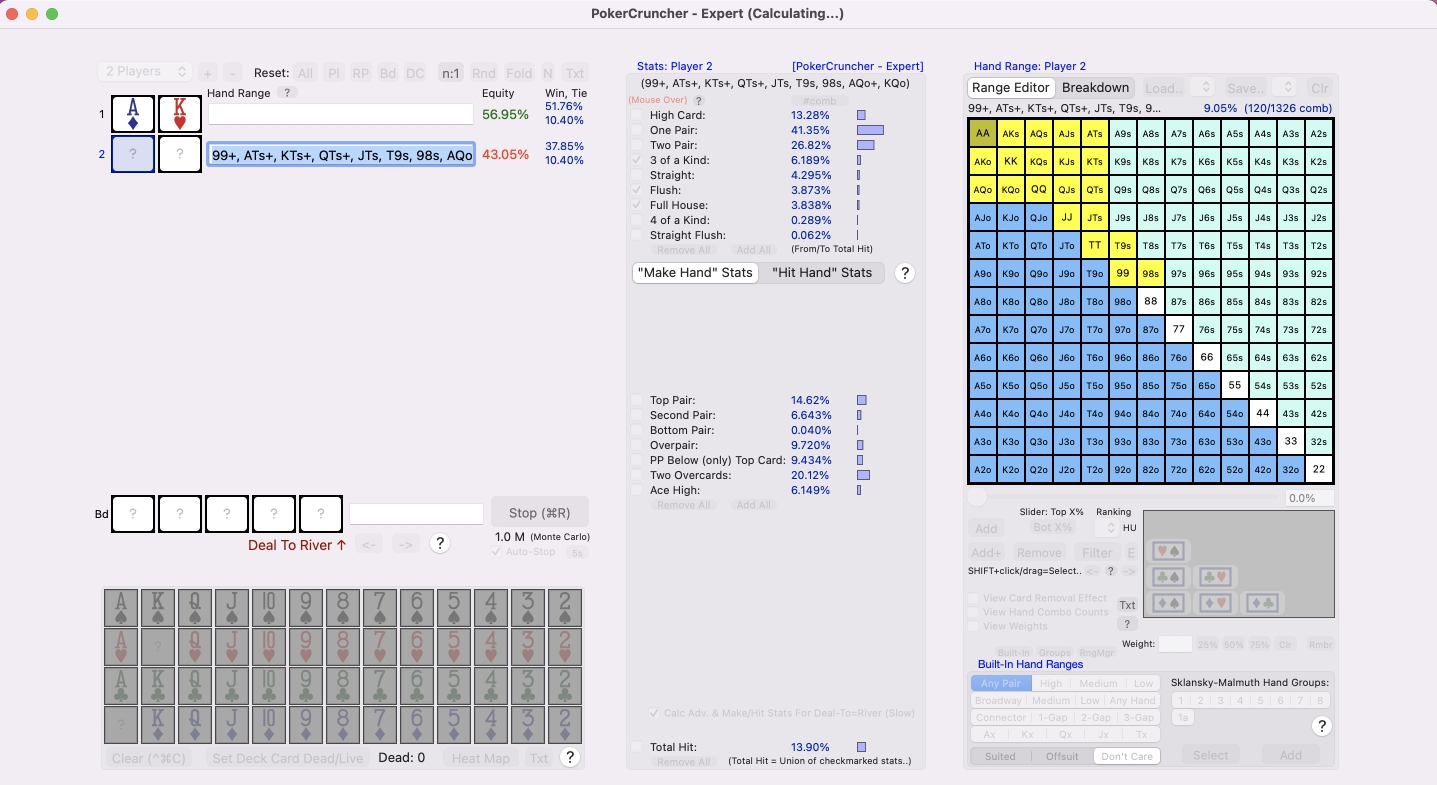Viewport: 1437px width, 785px height.
Task: Click the Stop calculation button
Action: pyautogui.click(x=540, y=512)
